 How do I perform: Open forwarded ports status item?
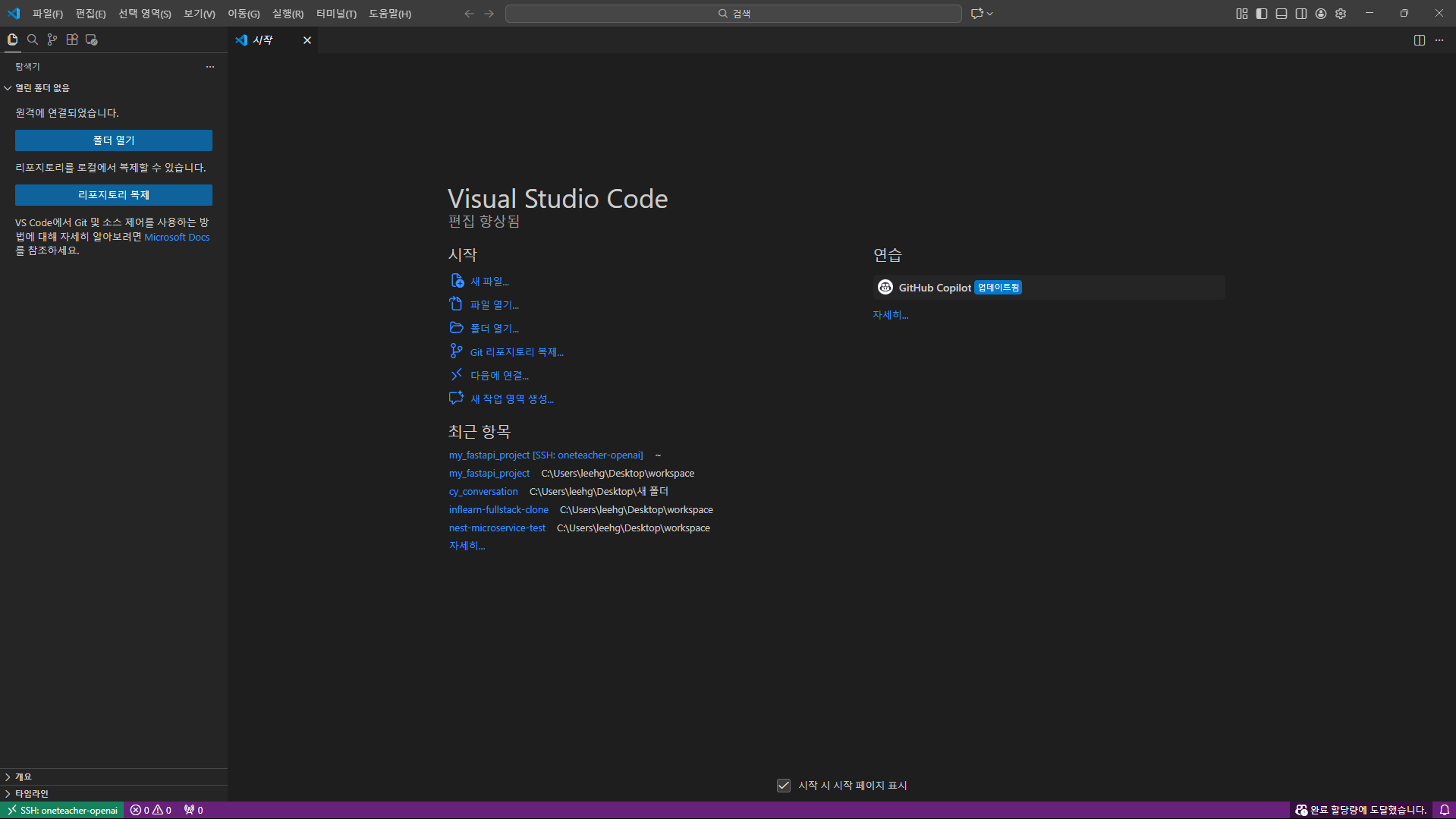193,810
